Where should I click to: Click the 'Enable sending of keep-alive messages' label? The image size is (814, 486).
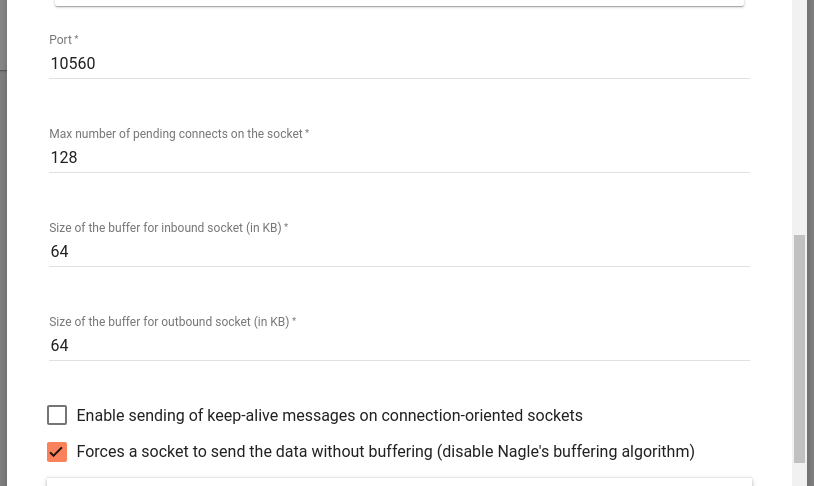(330, 415)
